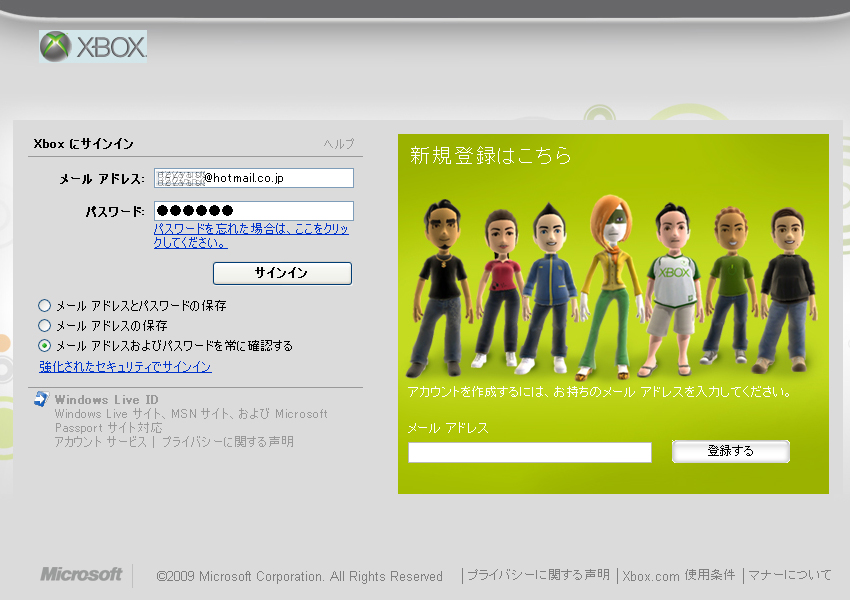Click the Windows Live ID heading text
This screenshot has width=850, height=600.
(106, 400)
